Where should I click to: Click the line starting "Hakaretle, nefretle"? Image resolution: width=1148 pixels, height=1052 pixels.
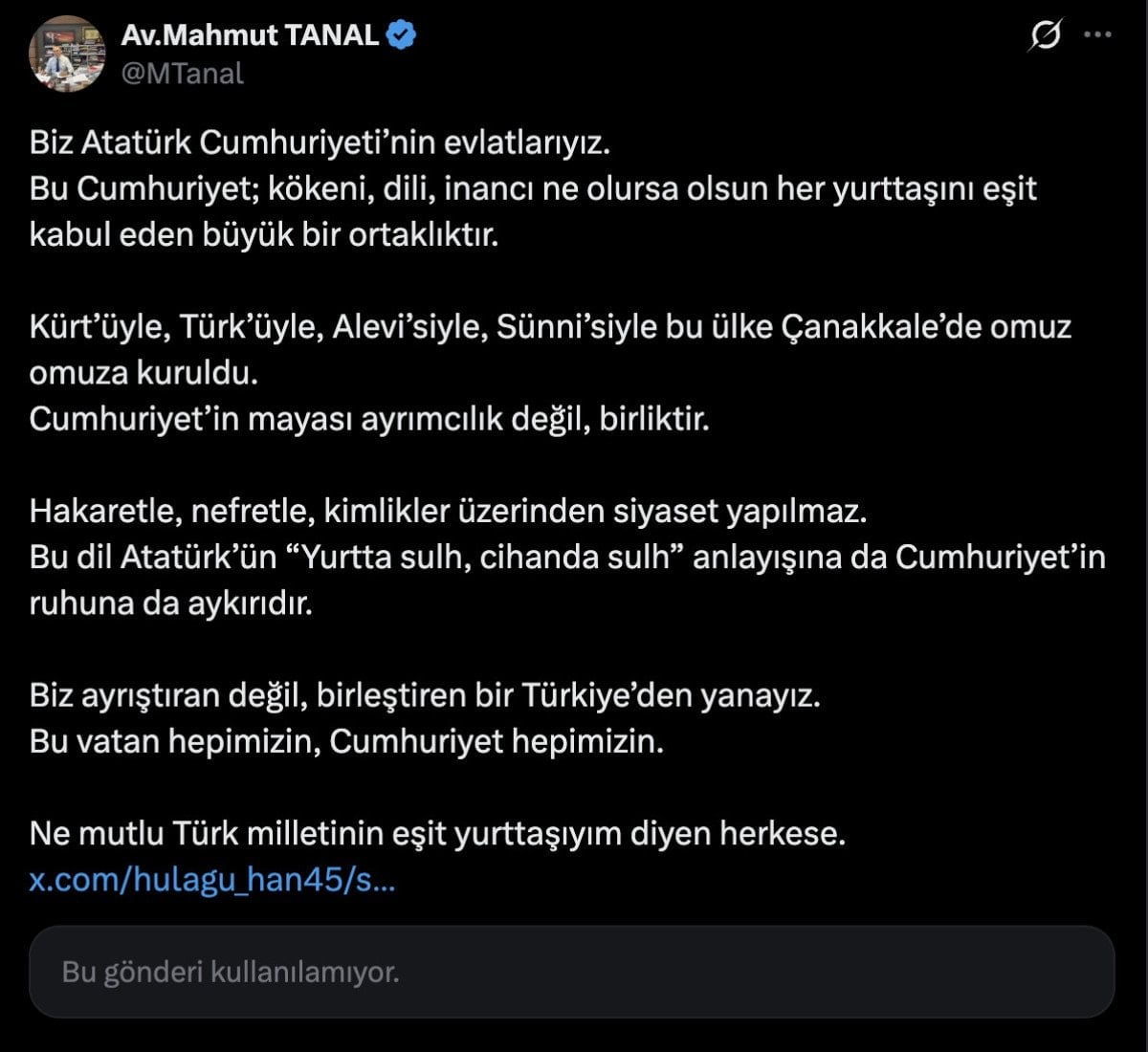pos(448,512)
